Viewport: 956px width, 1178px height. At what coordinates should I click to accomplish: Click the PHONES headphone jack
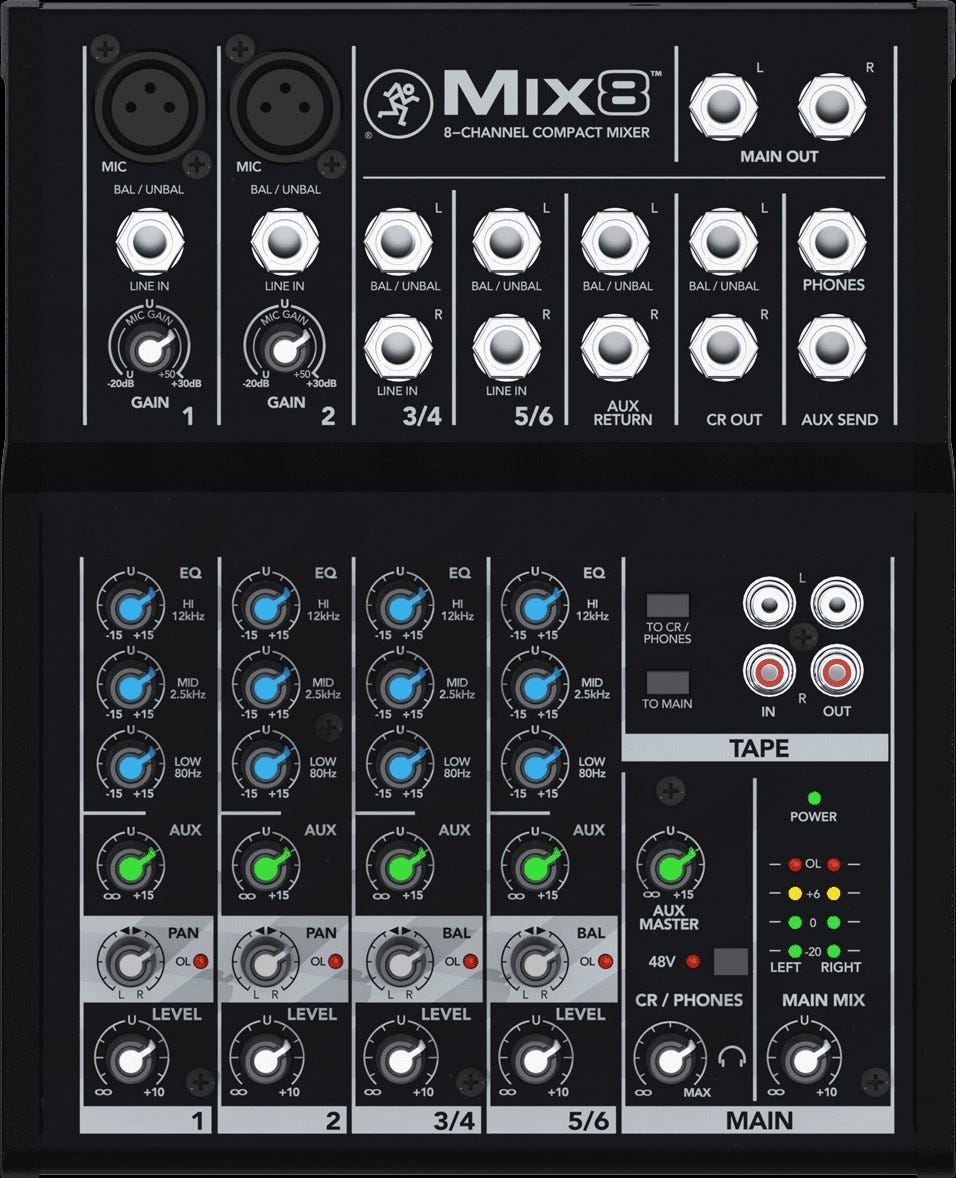point(832,241)
